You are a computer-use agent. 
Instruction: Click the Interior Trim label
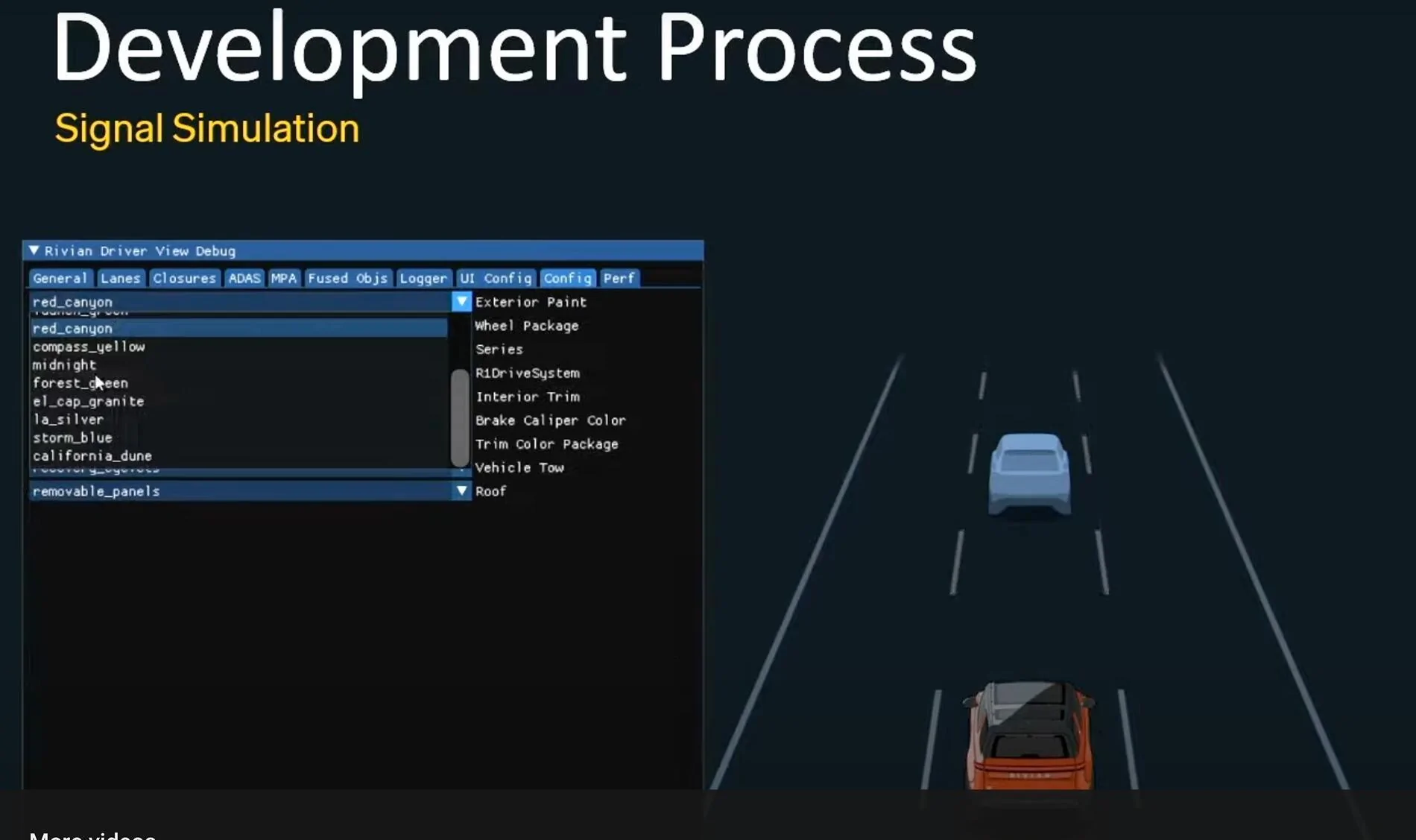[x=528, y=397]
